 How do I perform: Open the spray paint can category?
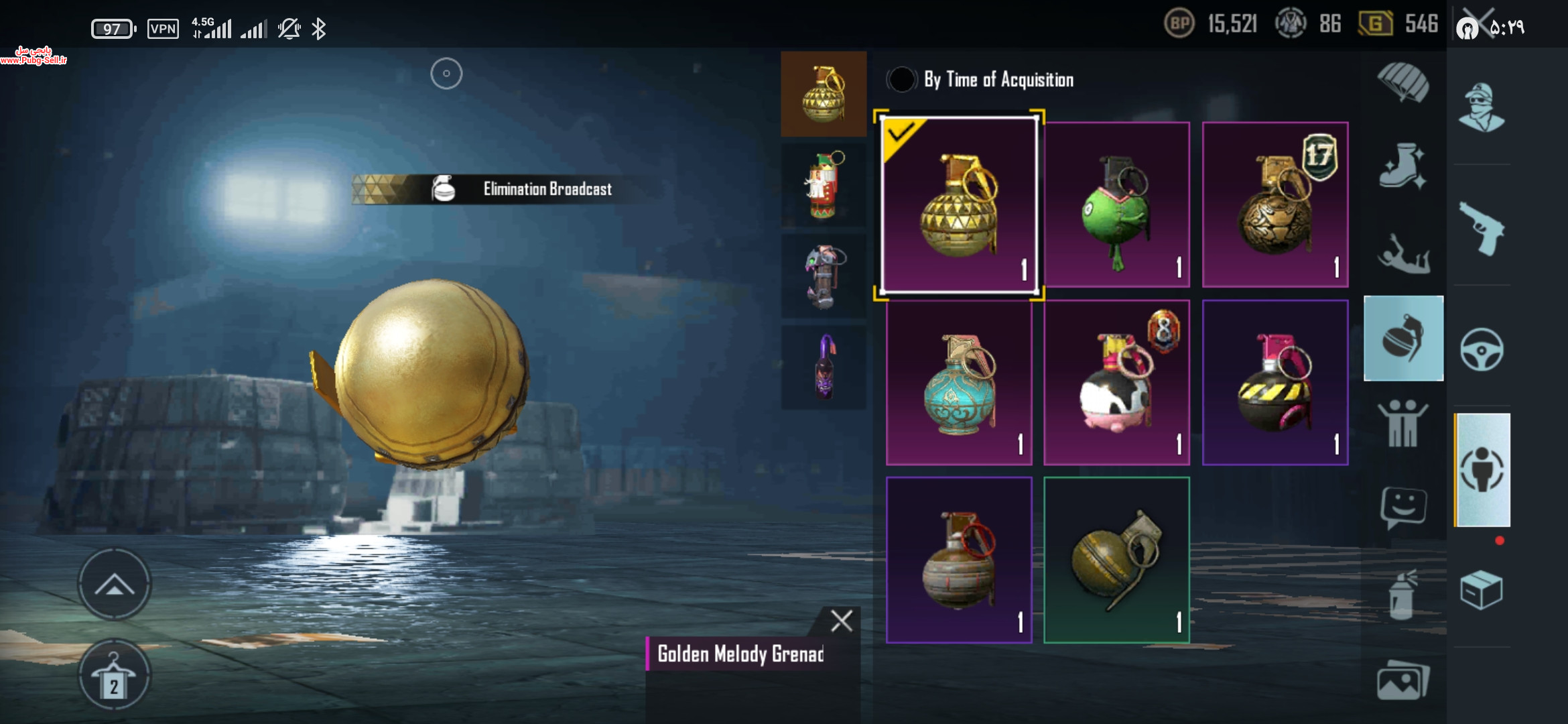1403,594
